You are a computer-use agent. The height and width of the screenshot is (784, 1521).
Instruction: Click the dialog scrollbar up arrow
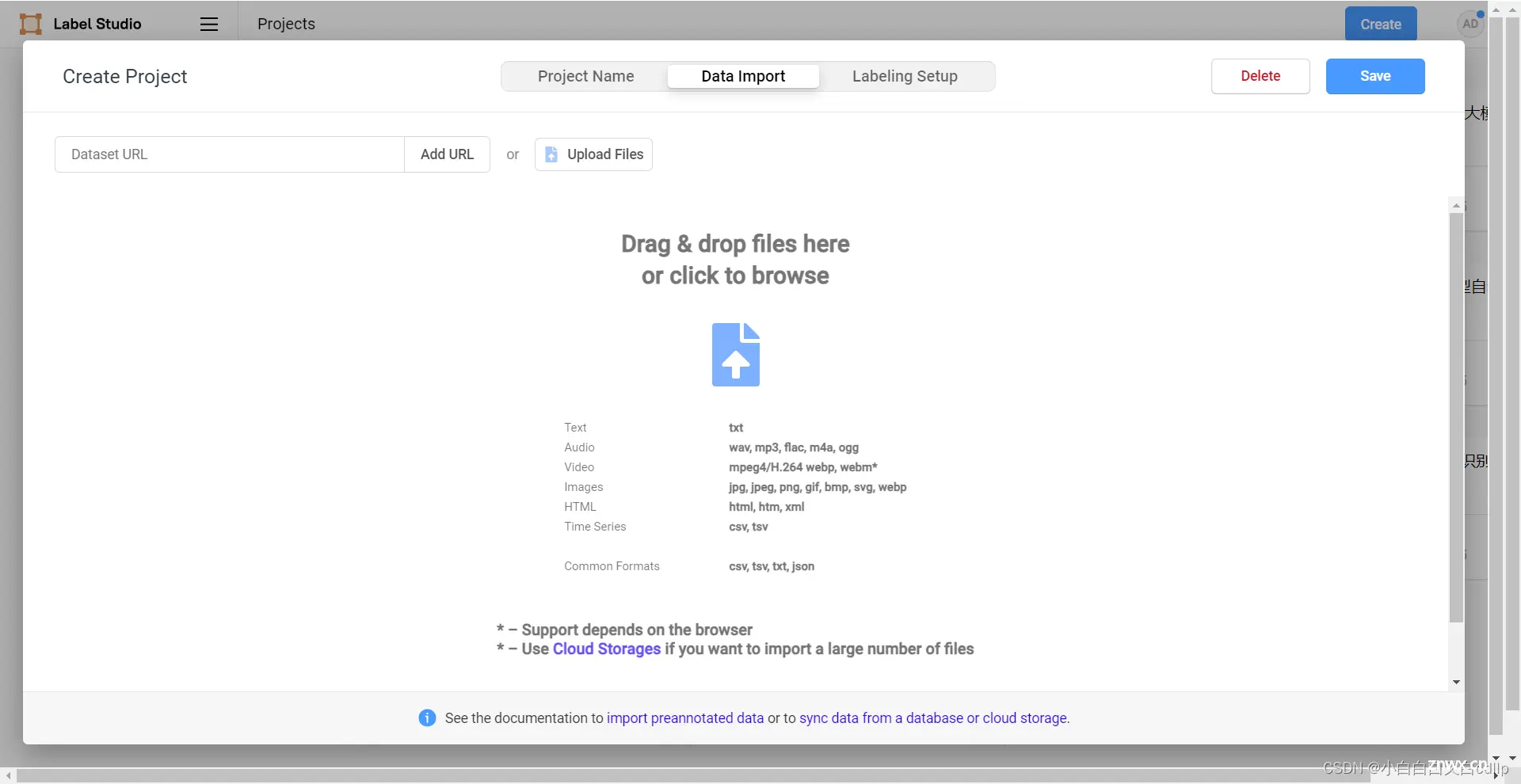(x=1456, y=205)
